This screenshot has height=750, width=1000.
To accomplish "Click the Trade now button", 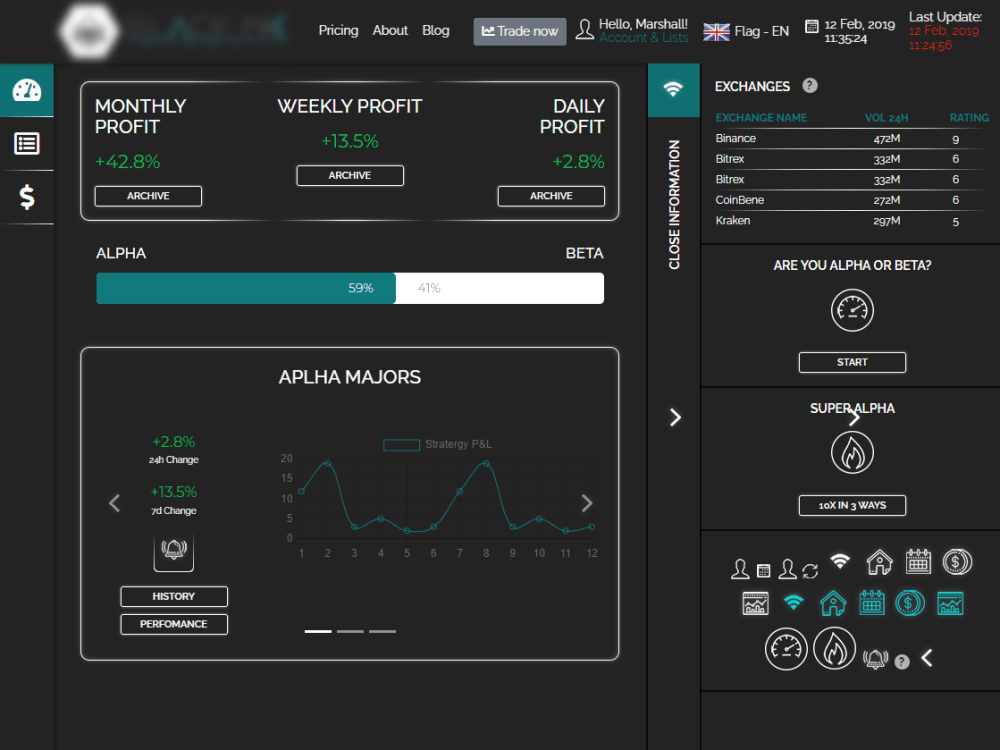I will pyautogui.click(x=520, y=31).
